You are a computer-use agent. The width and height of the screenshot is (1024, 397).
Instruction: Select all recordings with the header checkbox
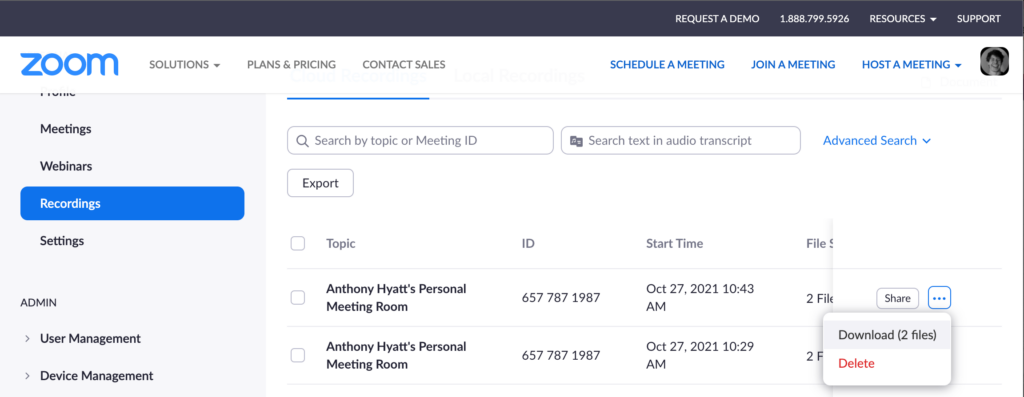pyautogui.click(x=298, y=244)
